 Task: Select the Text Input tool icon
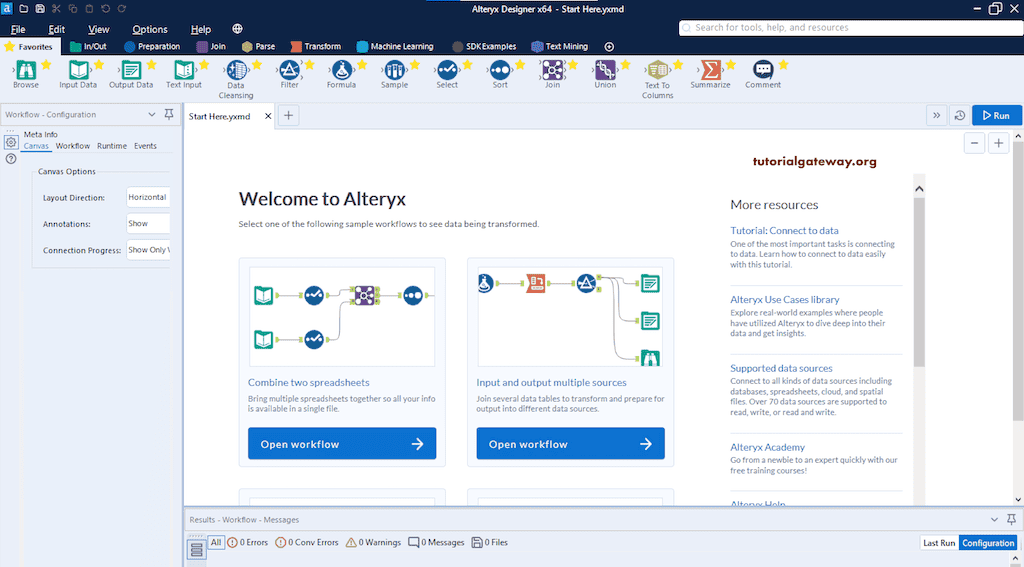[x=184, y=69]
